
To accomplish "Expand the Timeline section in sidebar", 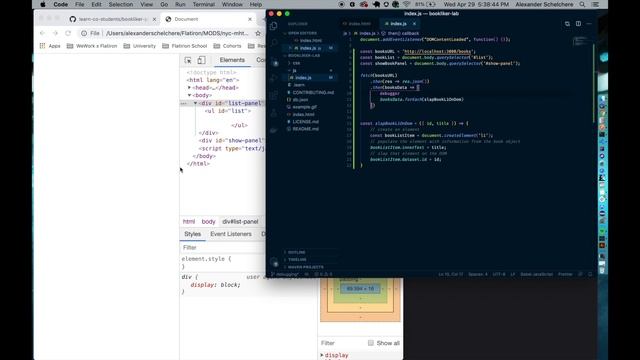I will click(x=297, y=260).
